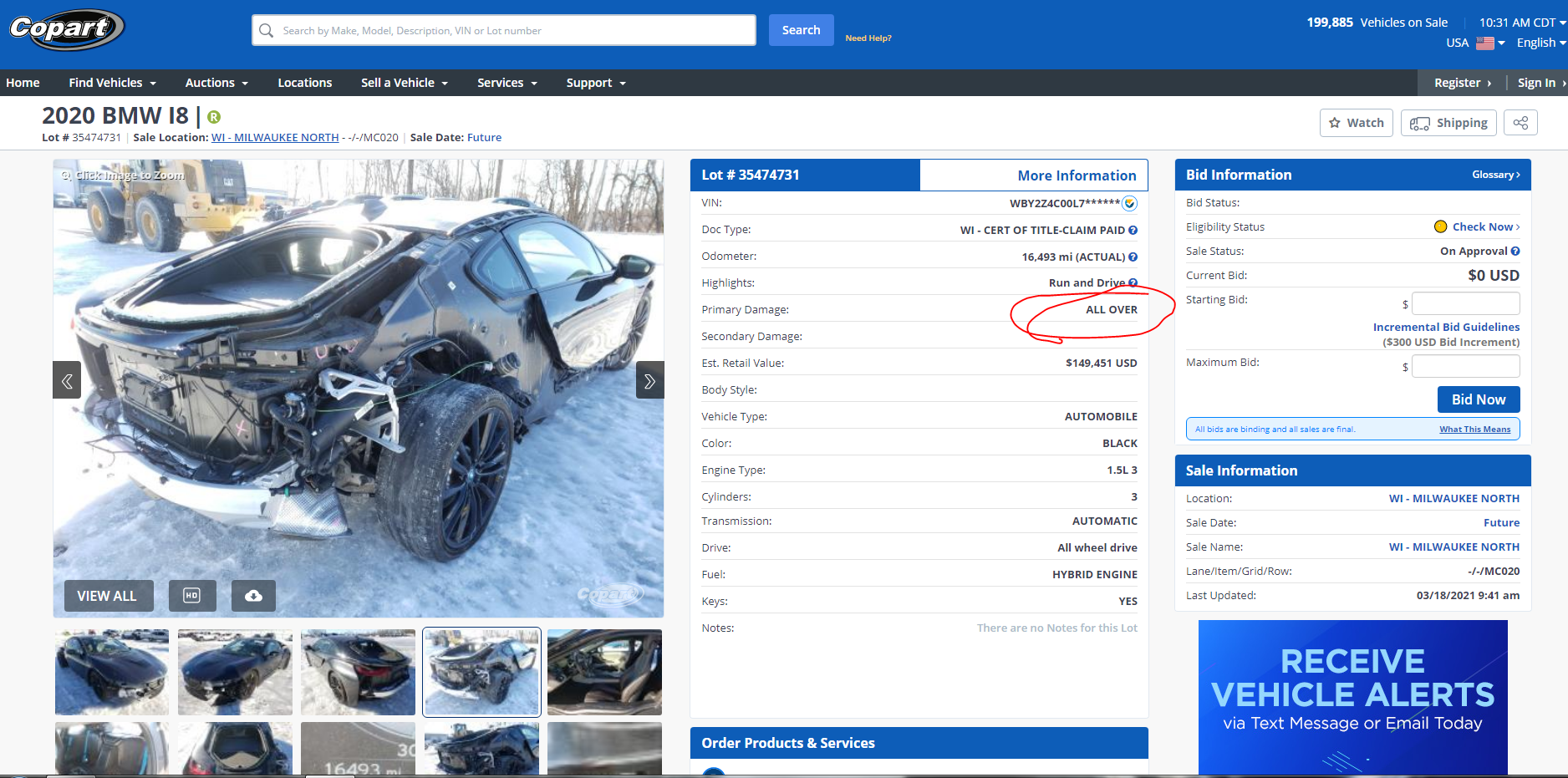
Task: Click the share icon button
Action: click(x=1520, y=123)
